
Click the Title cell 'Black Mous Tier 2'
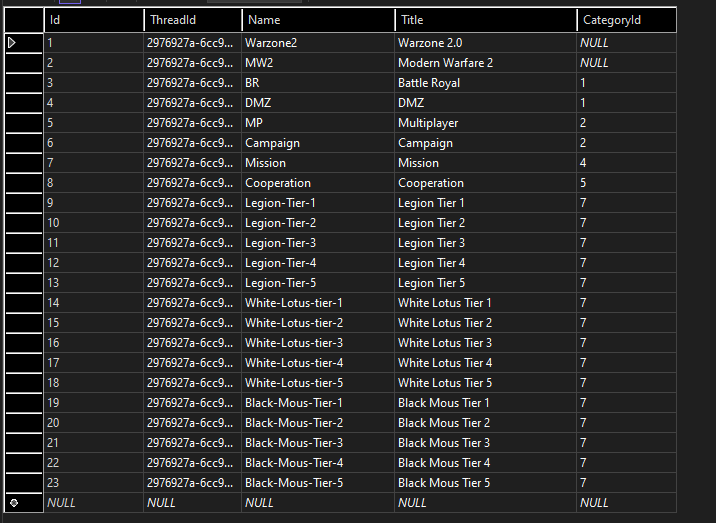485,423
